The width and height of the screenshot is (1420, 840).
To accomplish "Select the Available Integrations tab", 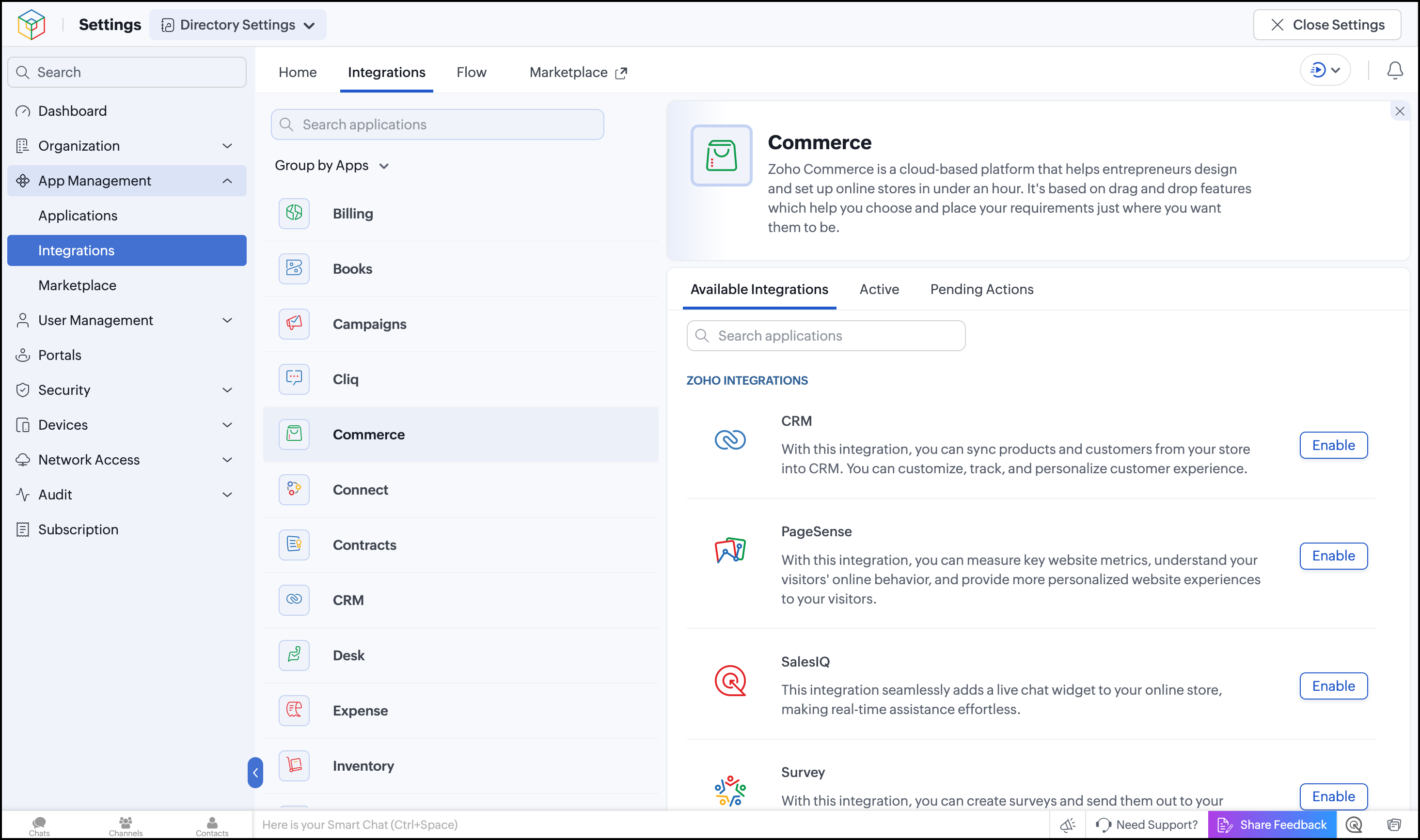I will [x=759, y=289].
